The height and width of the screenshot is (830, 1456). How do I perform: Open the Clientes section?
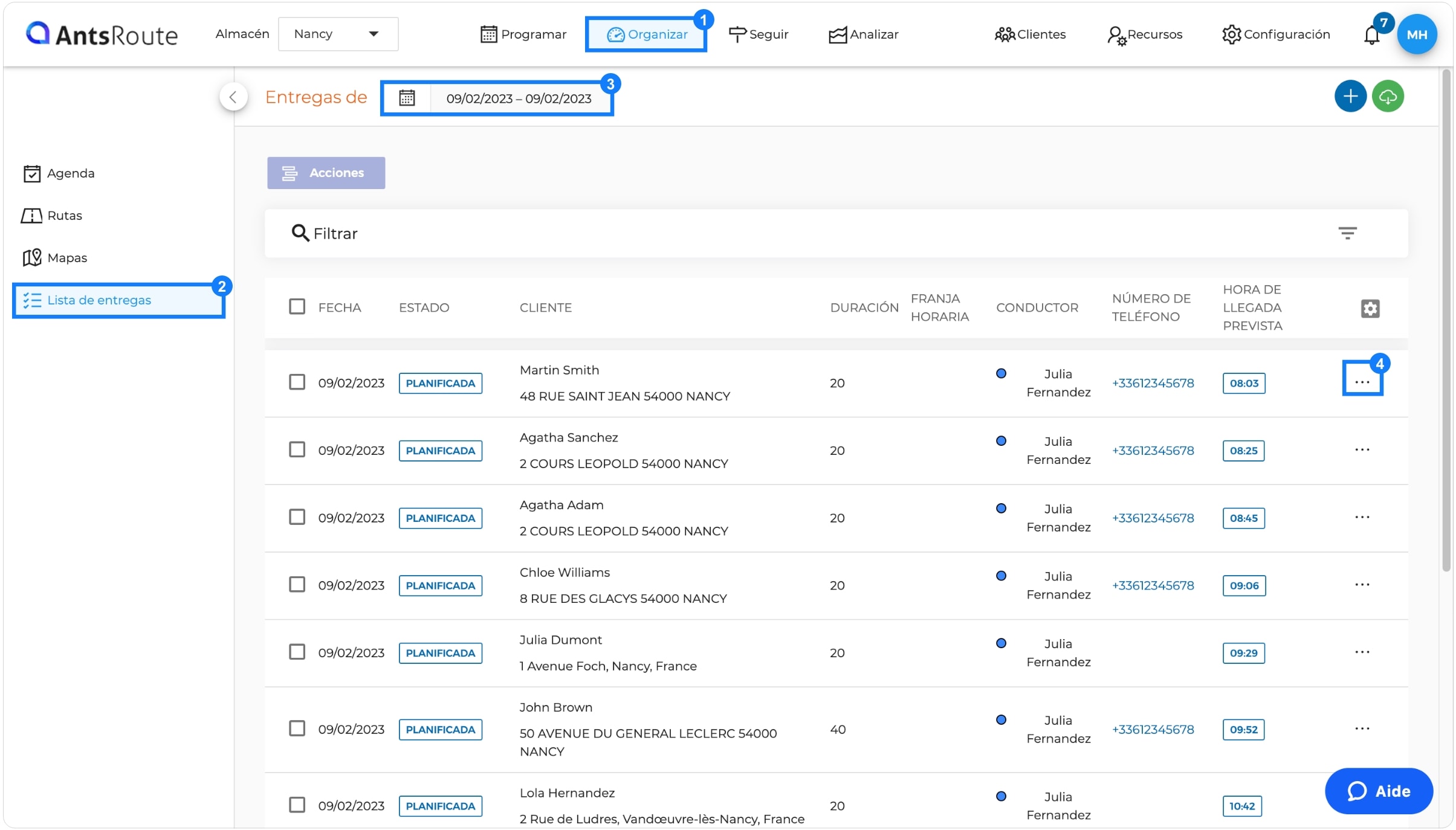click(x=1030, y=34)
